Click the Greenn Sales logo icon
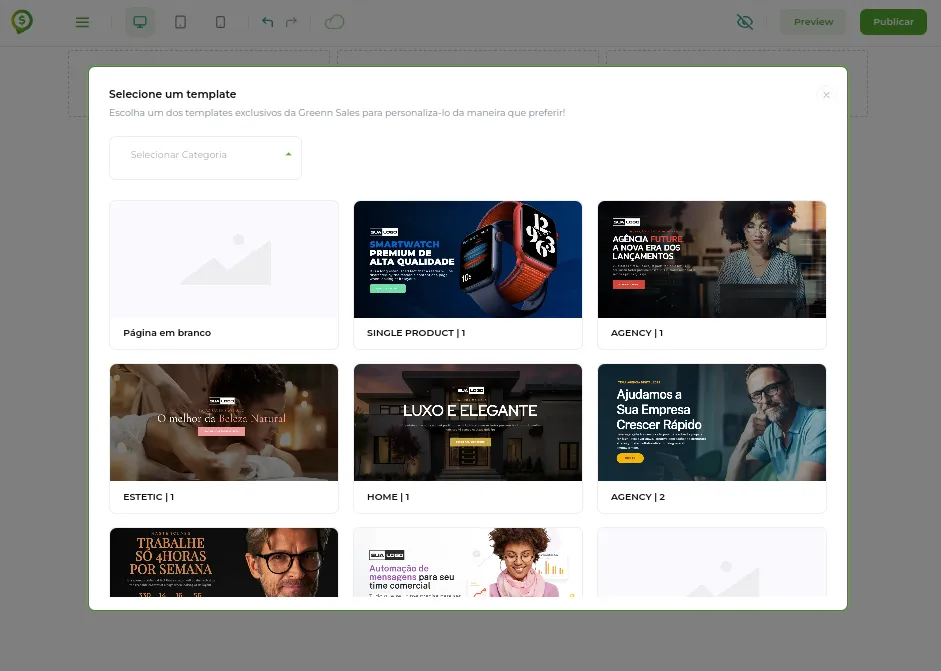This screenshot has width=941, height=671. pyautogui.click(x=22, y=22)
